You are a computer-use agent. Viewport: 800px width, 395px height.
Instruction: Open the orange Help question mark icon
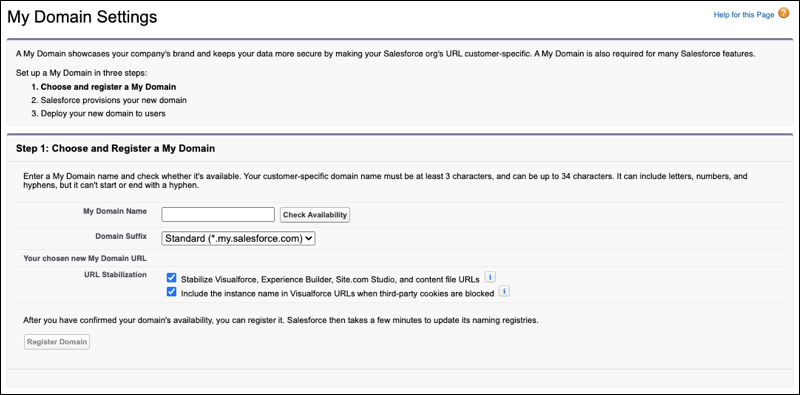pos(783,14)
